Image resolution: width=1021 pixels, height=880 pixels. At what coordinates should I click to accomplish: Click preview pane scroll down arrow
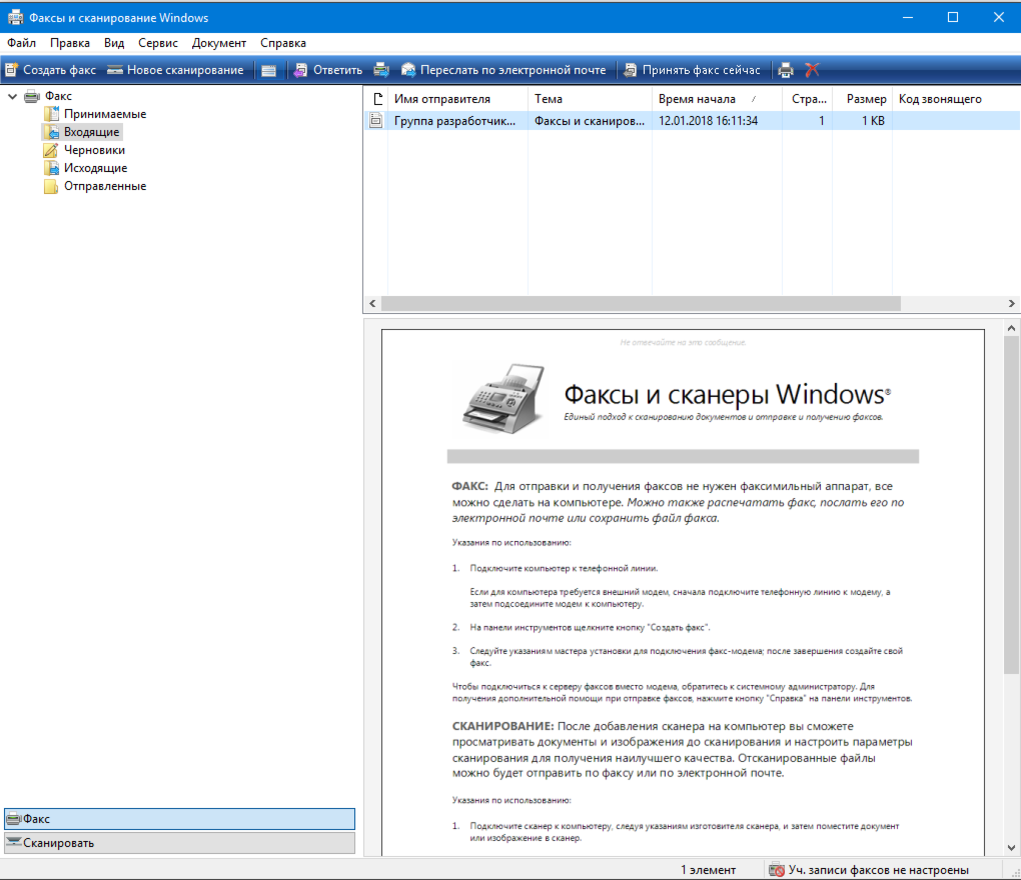click(x=1011, y=847)
